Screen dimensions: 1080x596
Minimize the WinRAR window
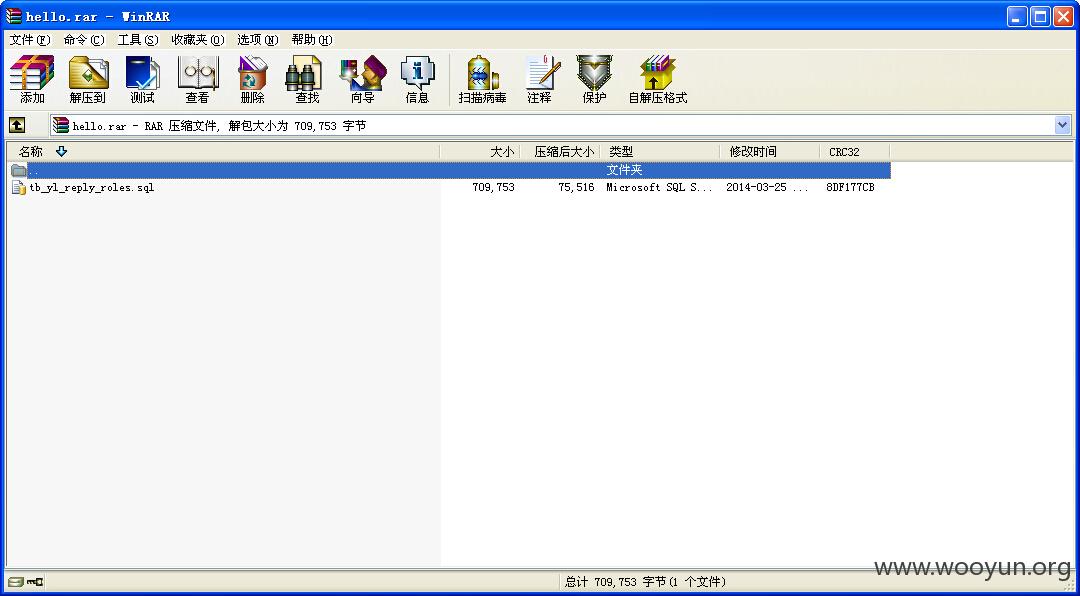(x=1017, y=17)
